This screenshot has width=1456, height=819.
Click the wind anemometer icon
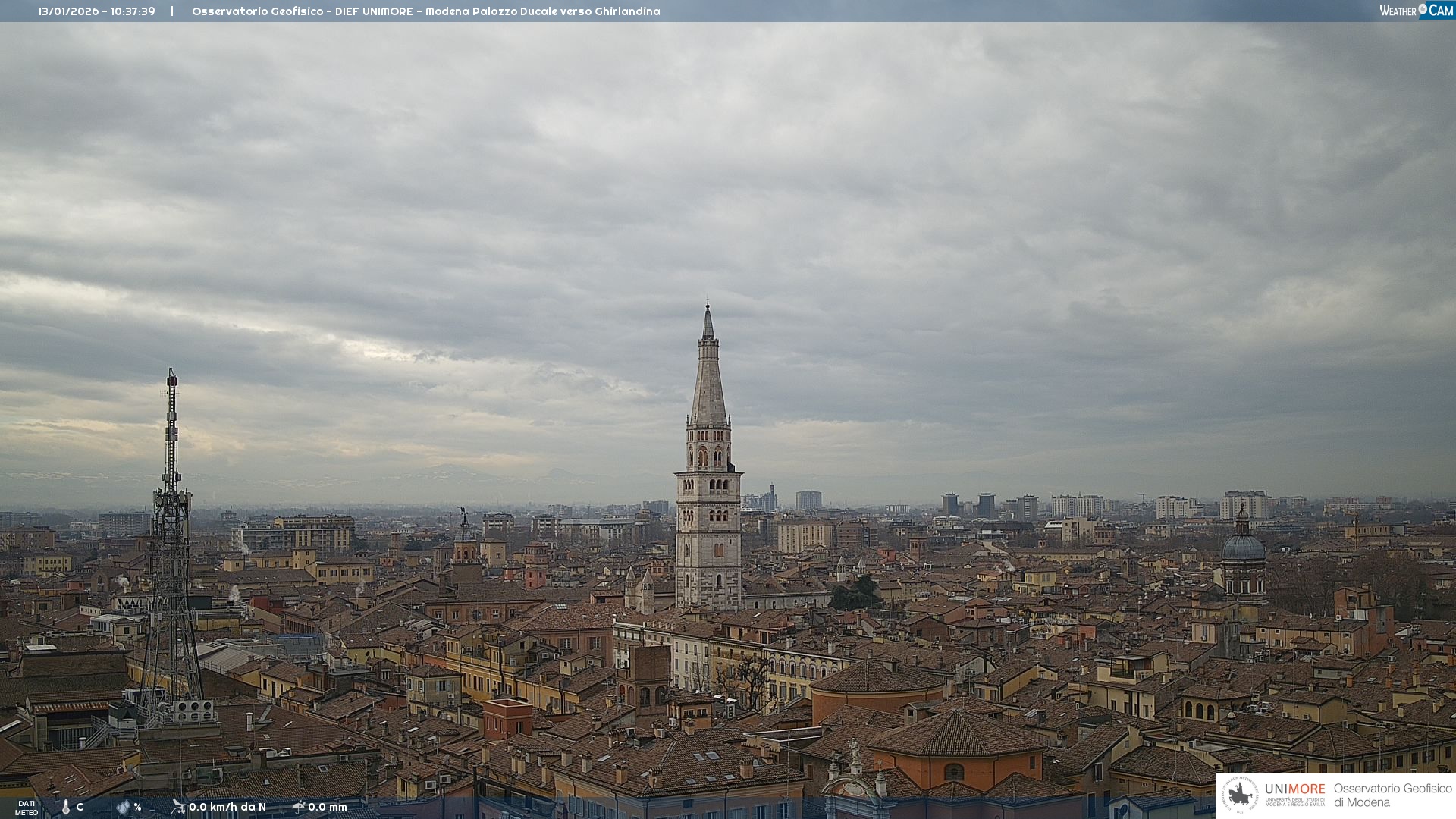pos(178,807)
